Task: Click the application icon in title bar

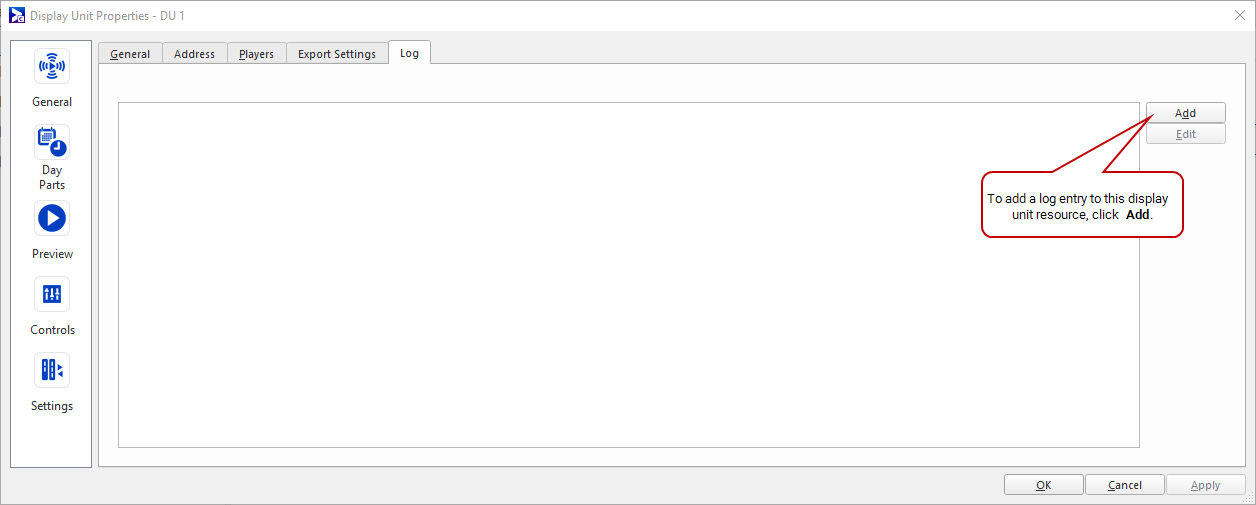Action: (x=16, y=15)
